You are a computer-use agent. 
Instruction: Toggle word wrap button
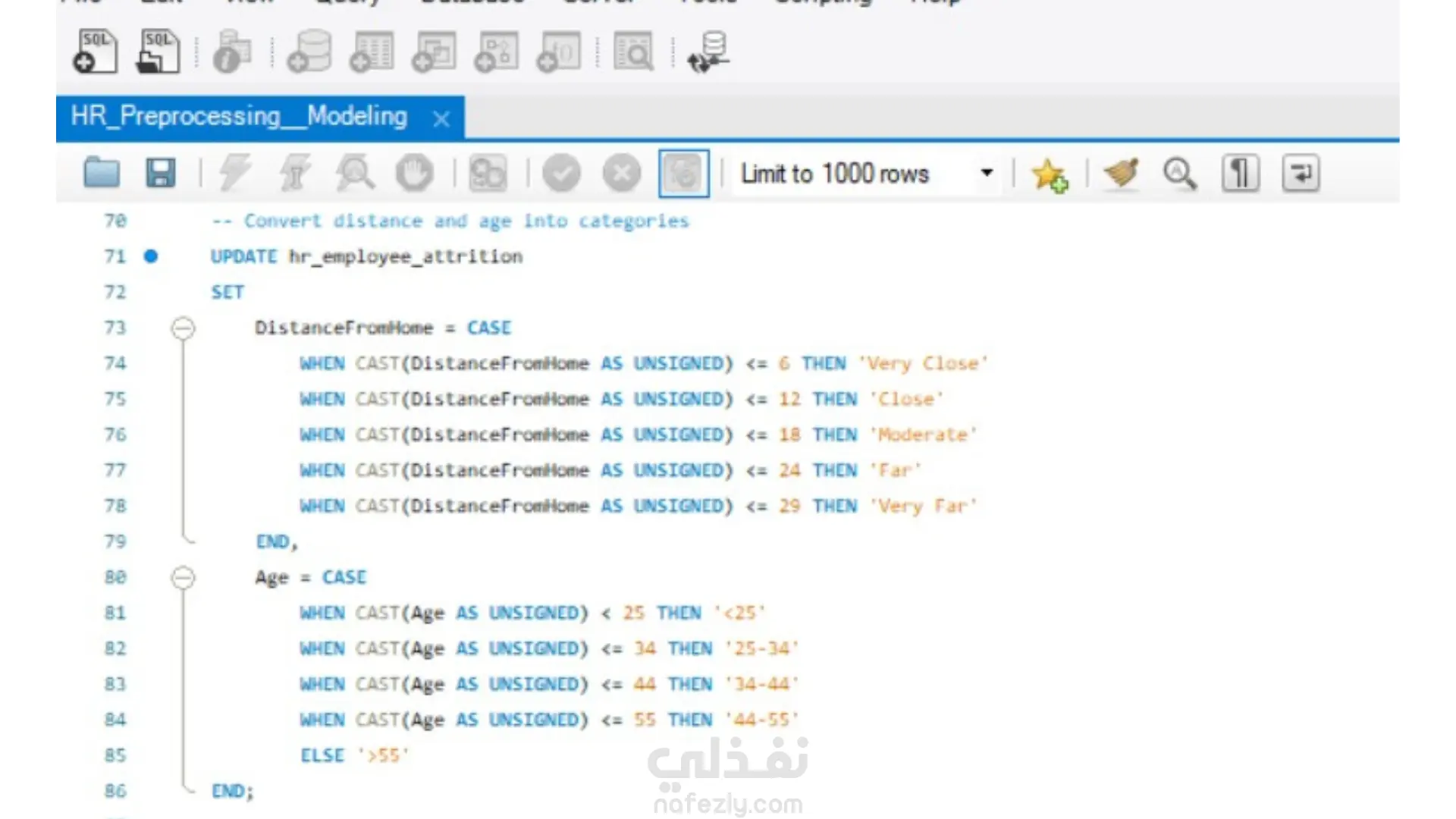coord(1301,174)
